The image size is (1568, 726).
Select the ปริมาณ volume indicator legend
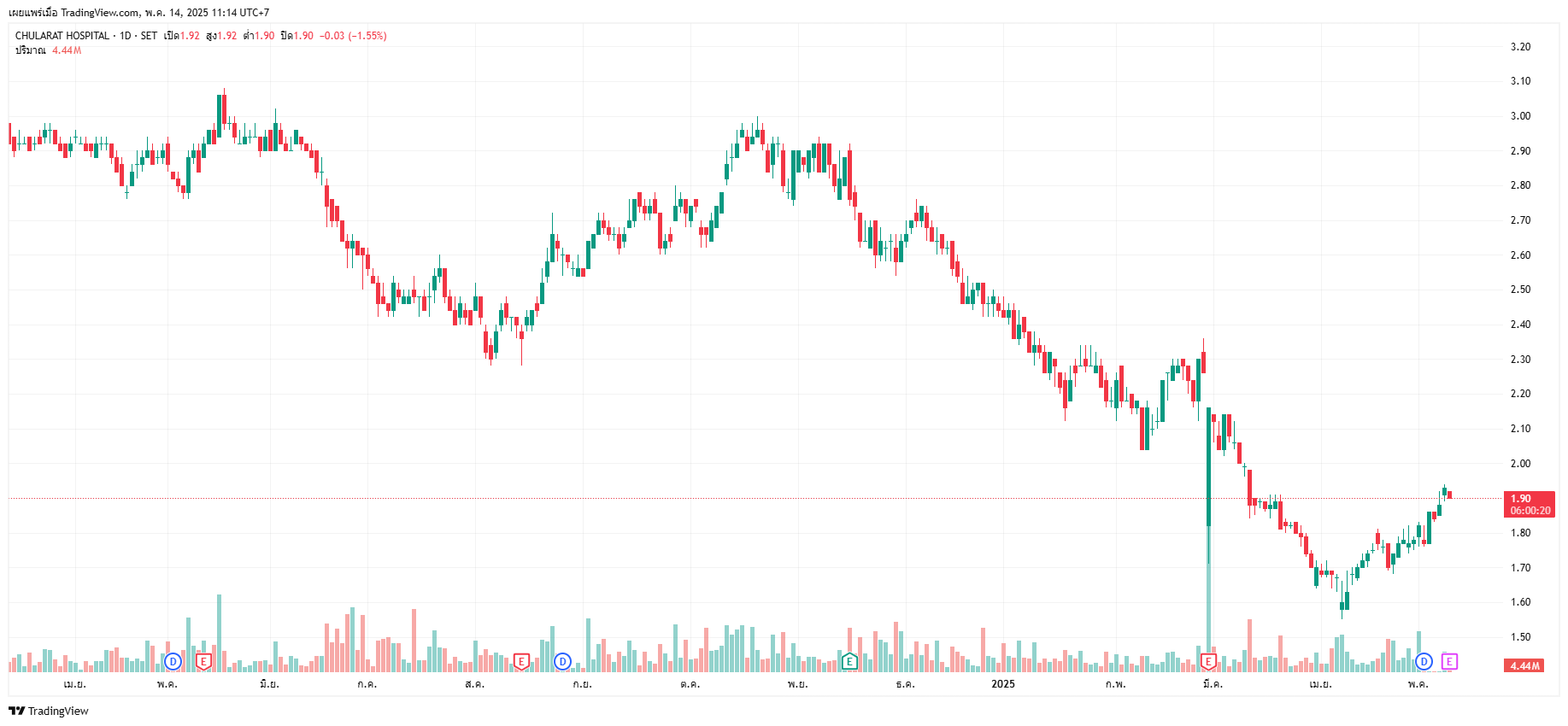coord(31,50)
